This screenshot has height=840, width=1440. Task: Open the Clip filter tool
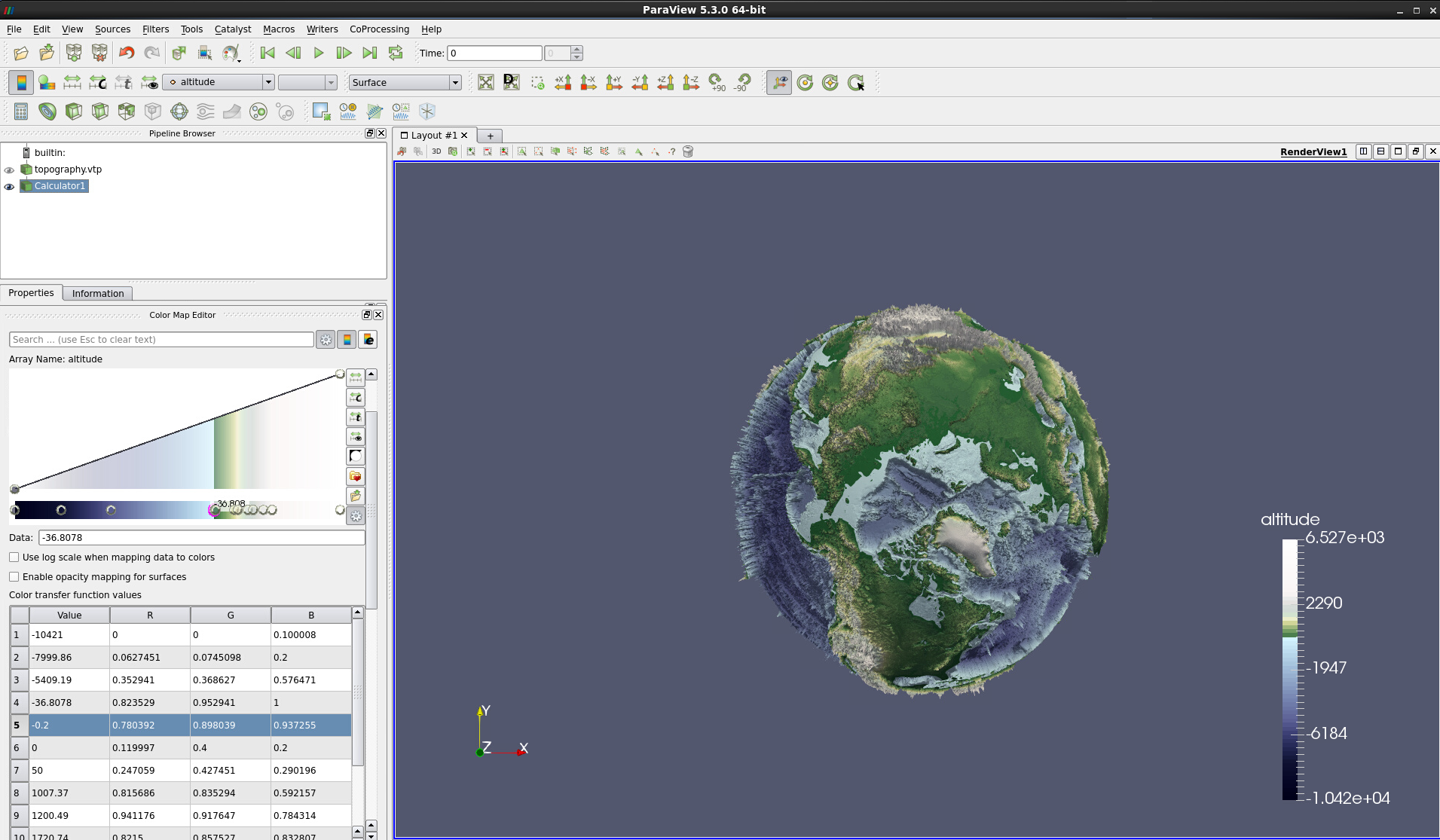click(x=74, y=111)
